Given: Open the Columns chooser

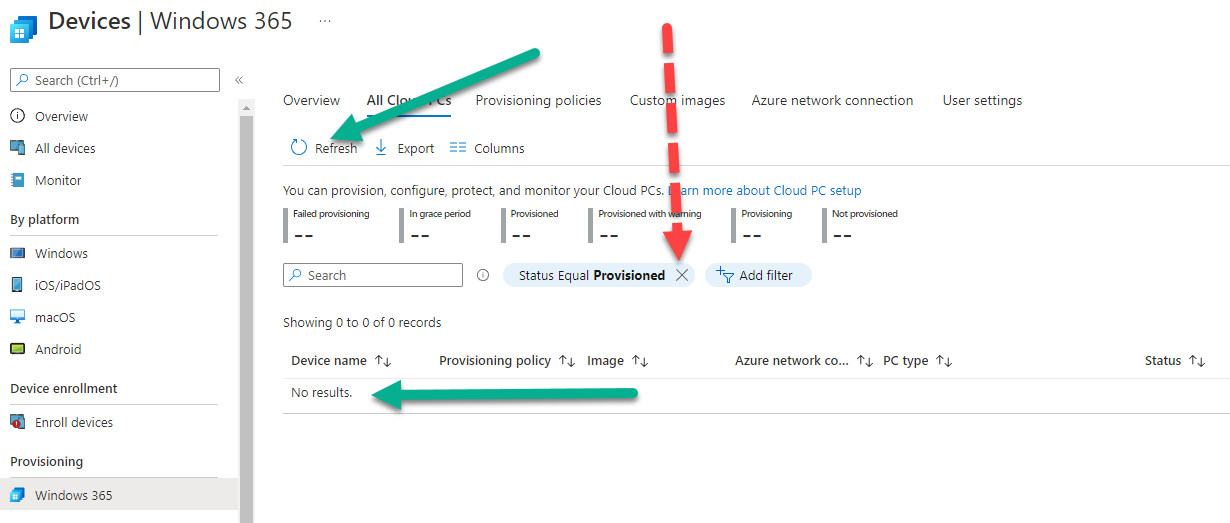Looking at the screenshot, I should click(487, 148).
